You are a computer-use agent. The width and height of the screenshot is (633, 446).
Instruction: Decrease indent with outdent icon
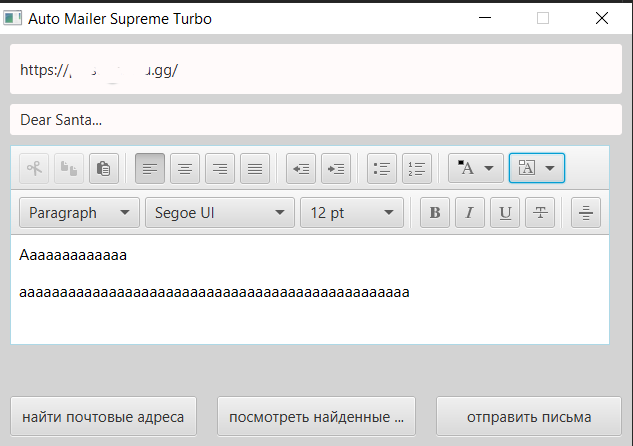tap(301, 168)
